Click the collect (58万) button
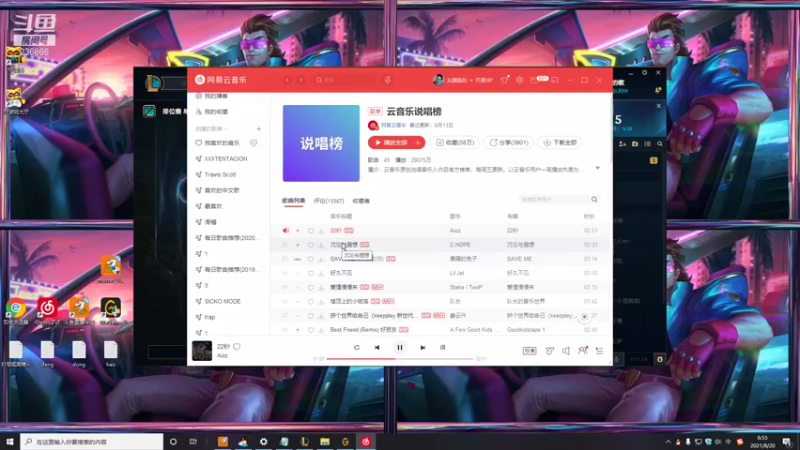This screenshot has width=800, height=450. tap(455, 143)
